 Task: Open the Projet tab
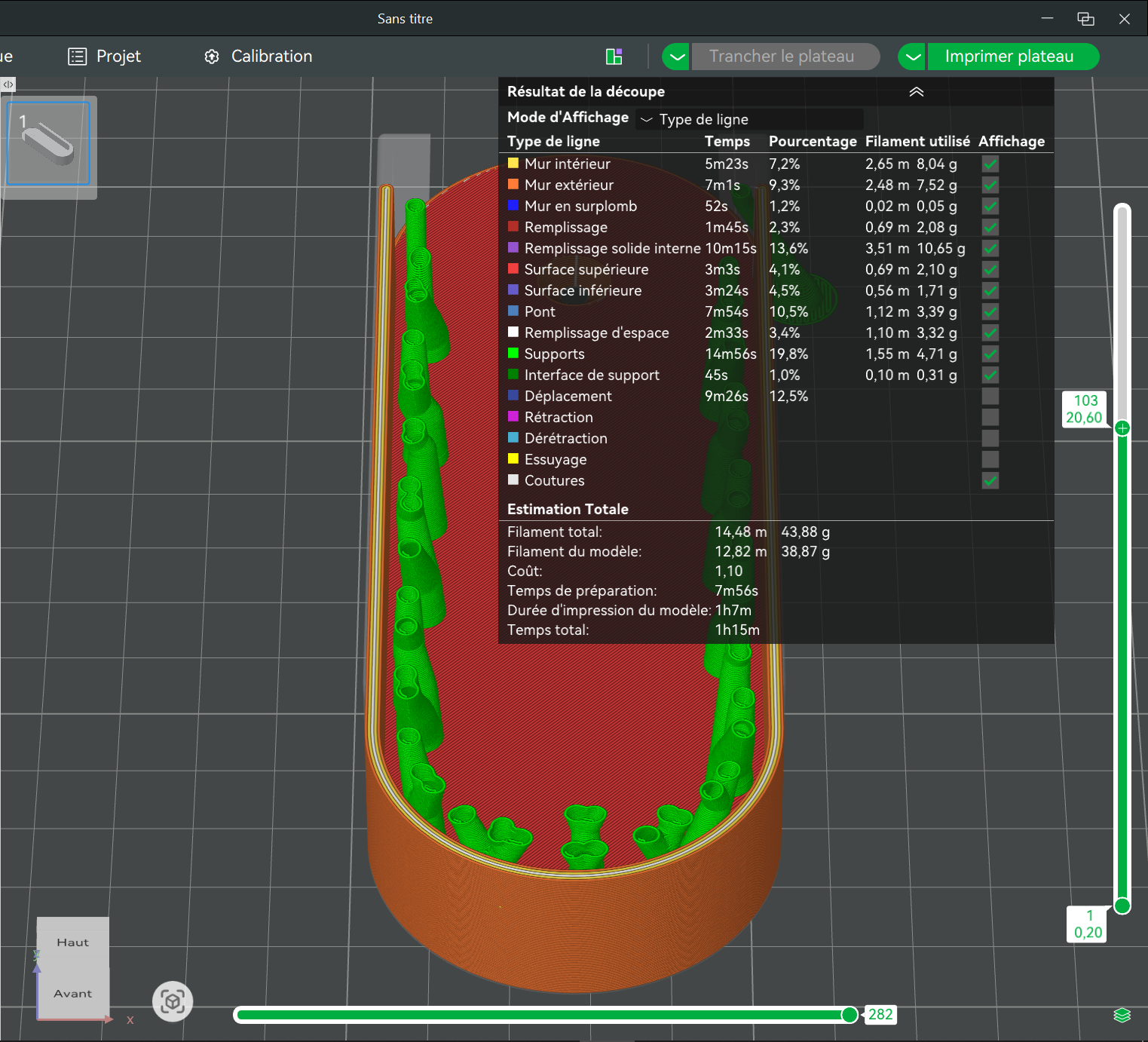(x=118, y=57)
